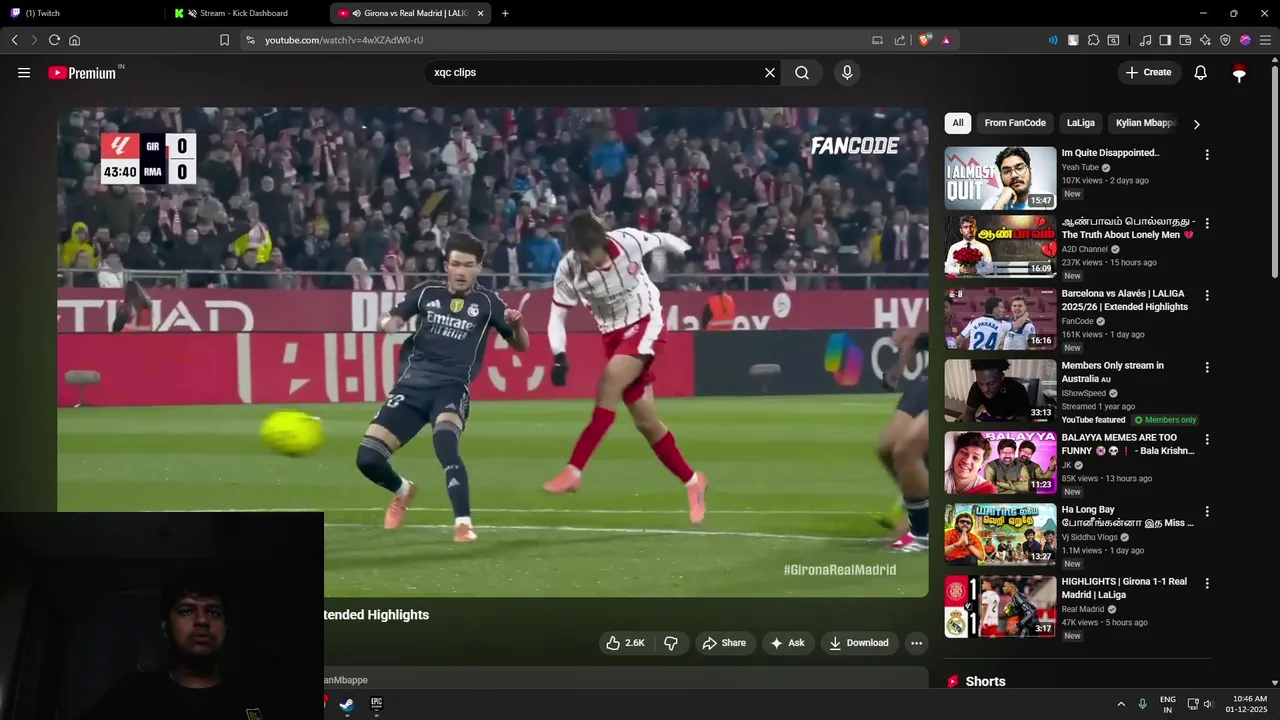This screenshot has height=720, width=1280.
Task: Select the From FanCode chip
Action: click(1015, 123)
